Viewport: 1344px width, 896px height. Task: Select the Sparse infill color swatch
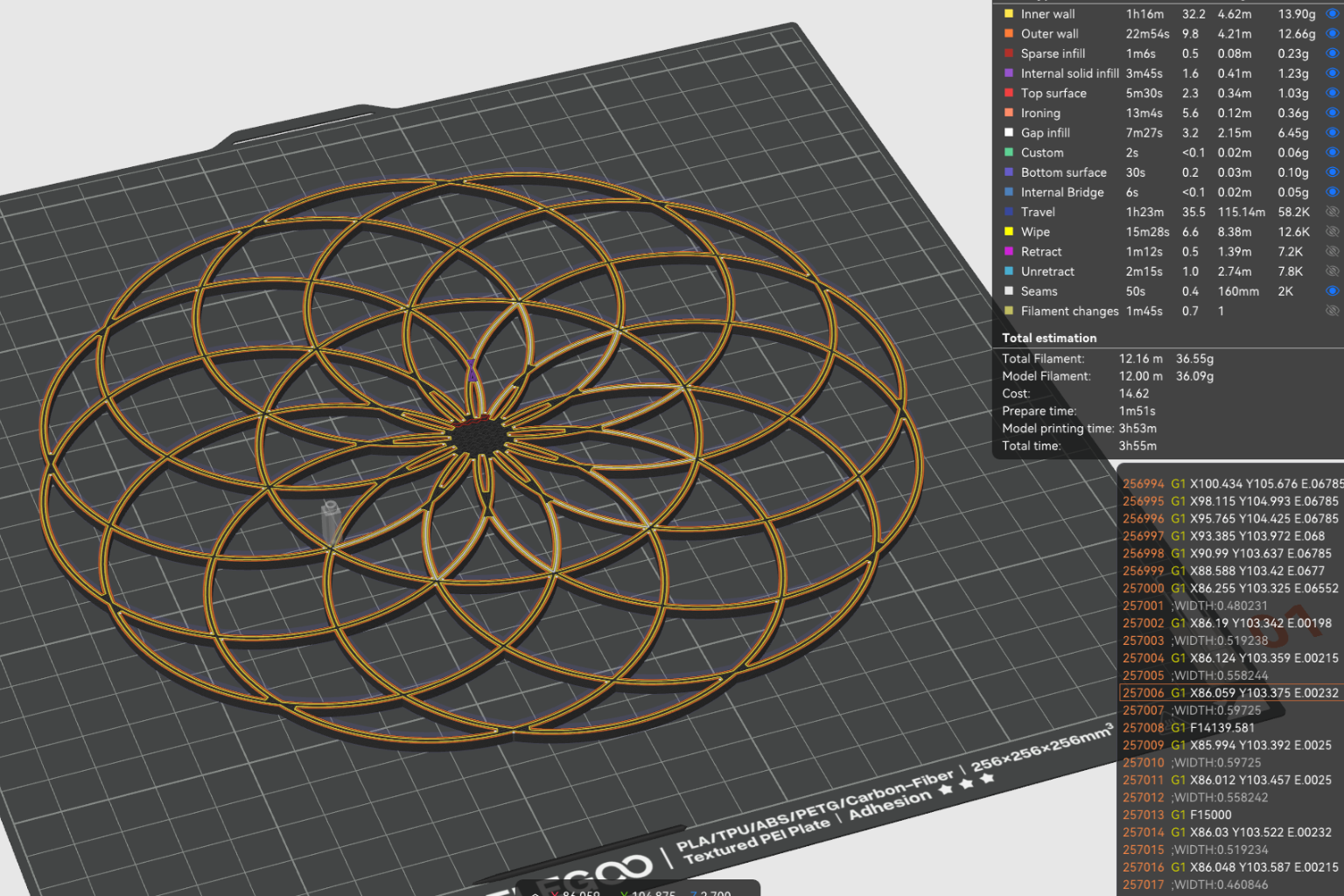point(1009,53)
